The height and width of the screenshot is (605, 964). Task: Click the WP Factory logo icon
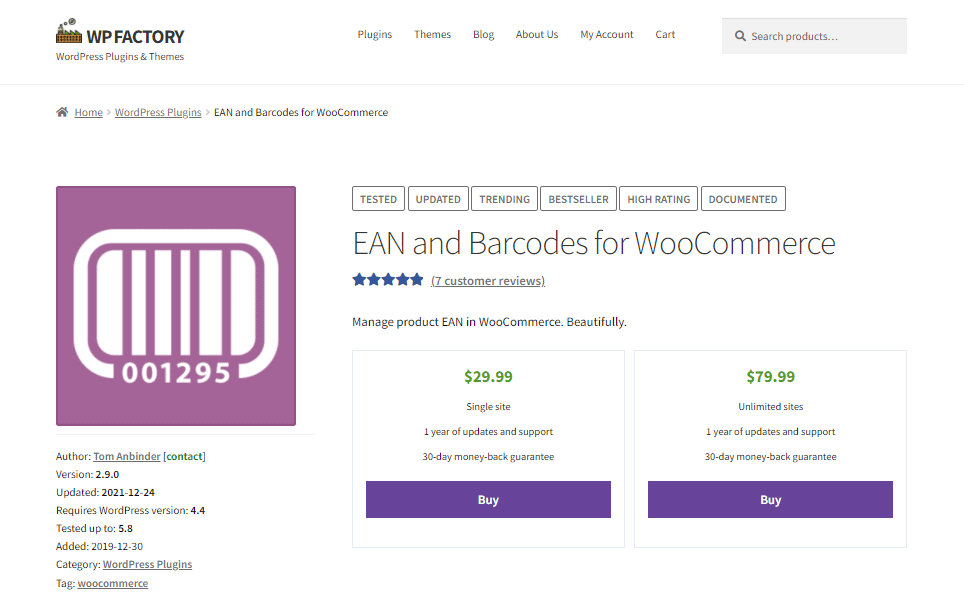pos(69,31)
